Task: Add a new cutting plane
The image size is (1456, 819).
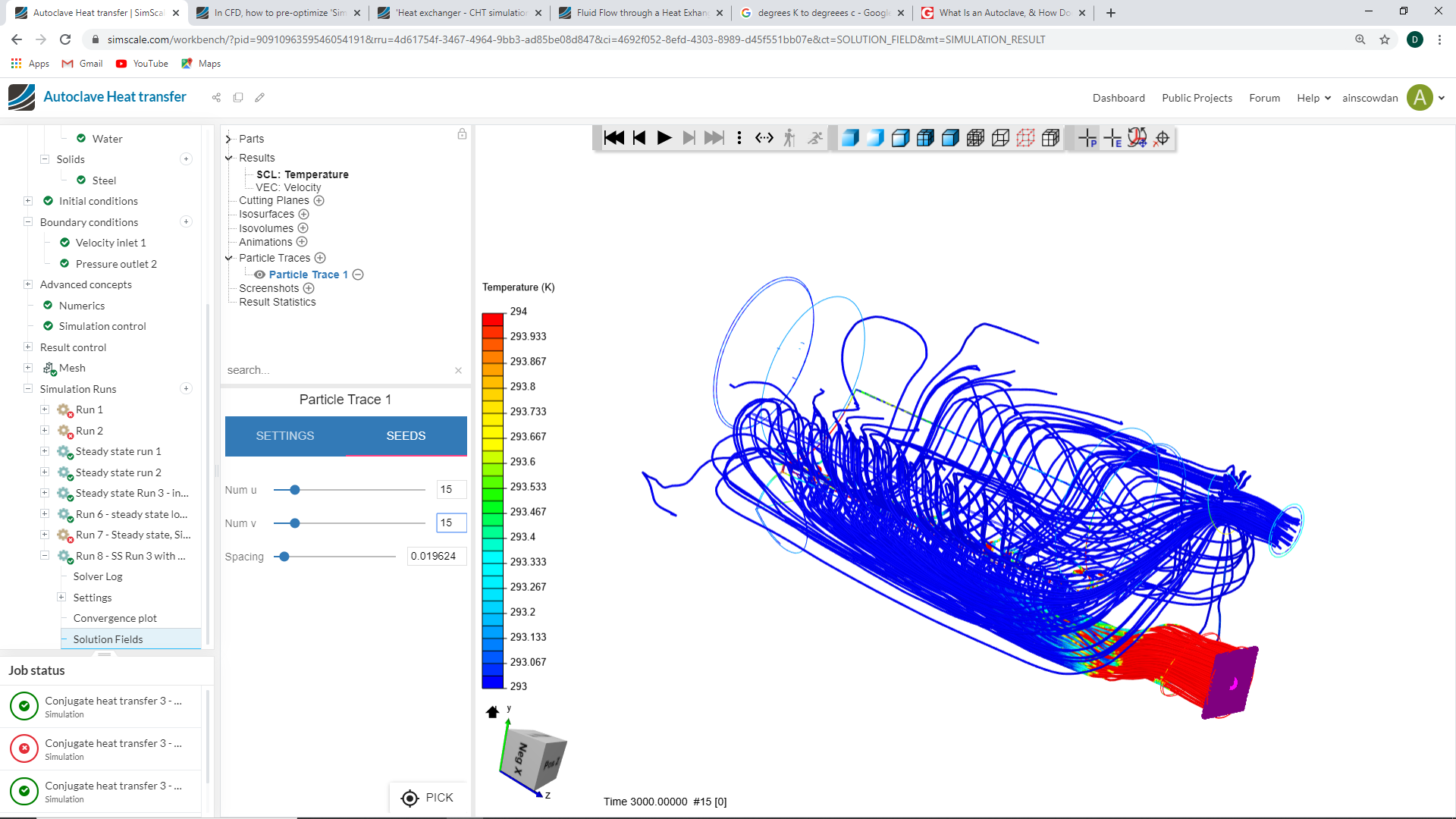Action: click(319, 201)
